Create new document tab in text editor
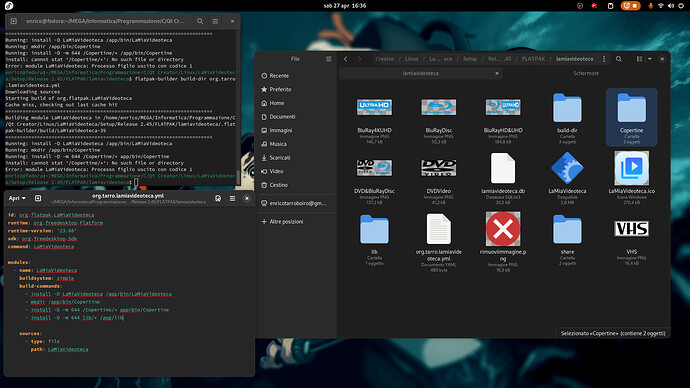 [x=38, y=198]
